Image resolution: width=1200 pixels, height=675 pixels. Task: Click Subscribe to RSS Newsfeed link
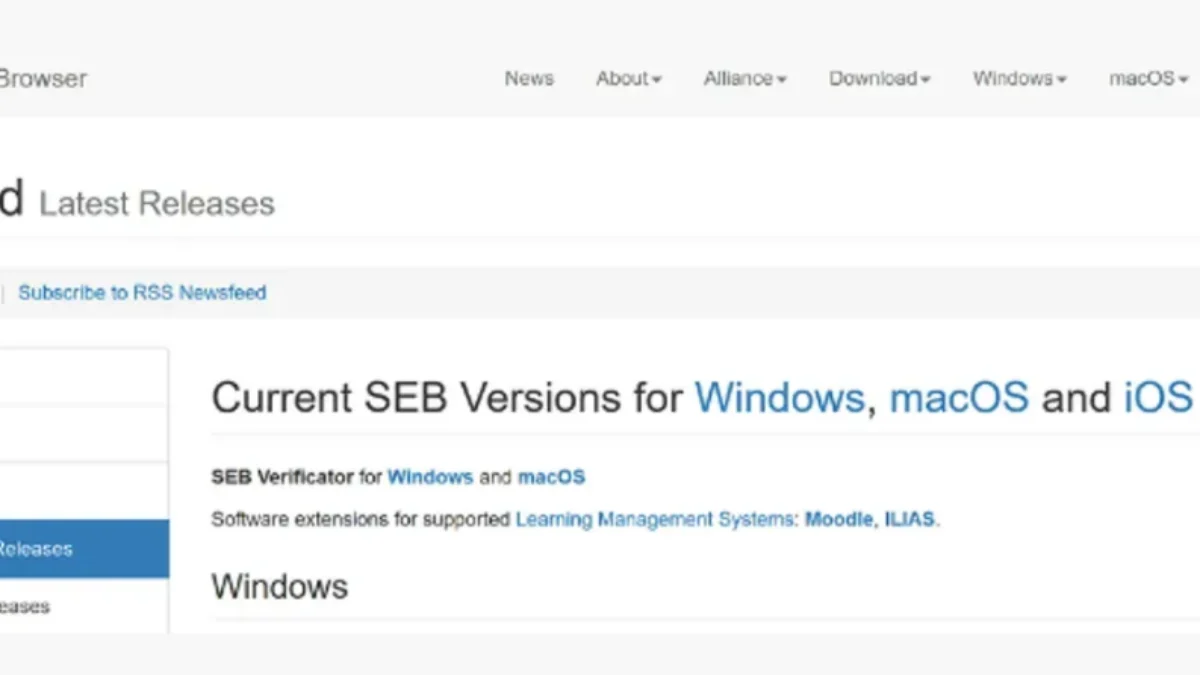pos(142,293)
